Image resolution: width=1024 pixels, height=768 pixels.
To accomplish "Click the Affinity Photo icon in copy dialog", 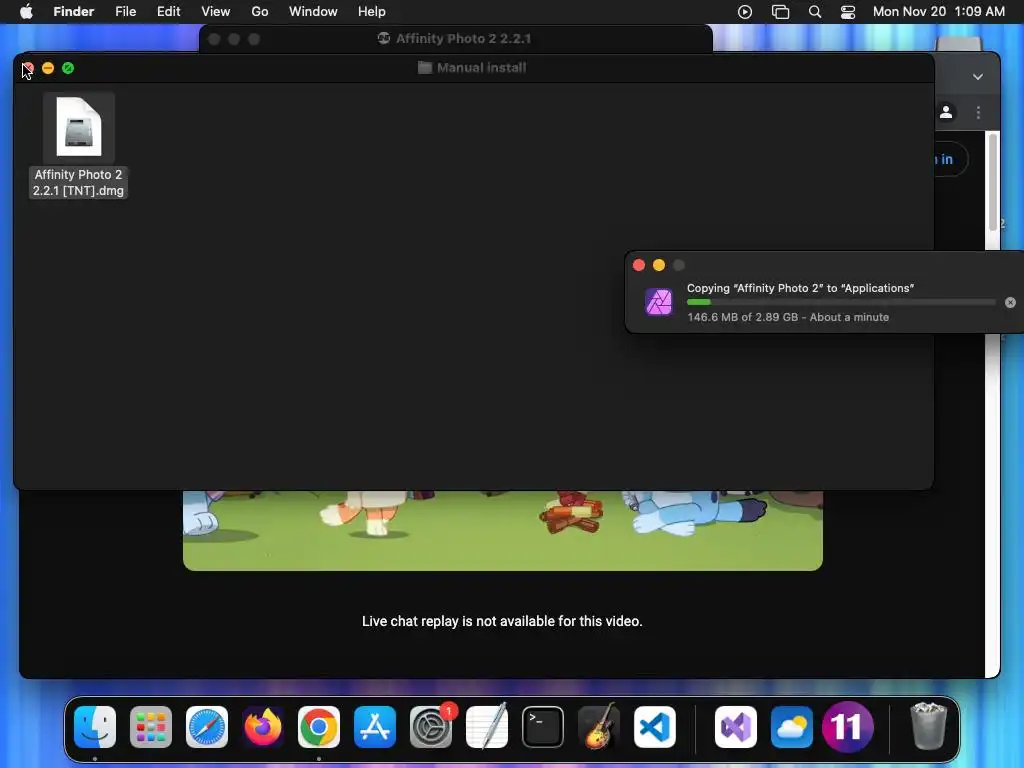I will (658, 302).
